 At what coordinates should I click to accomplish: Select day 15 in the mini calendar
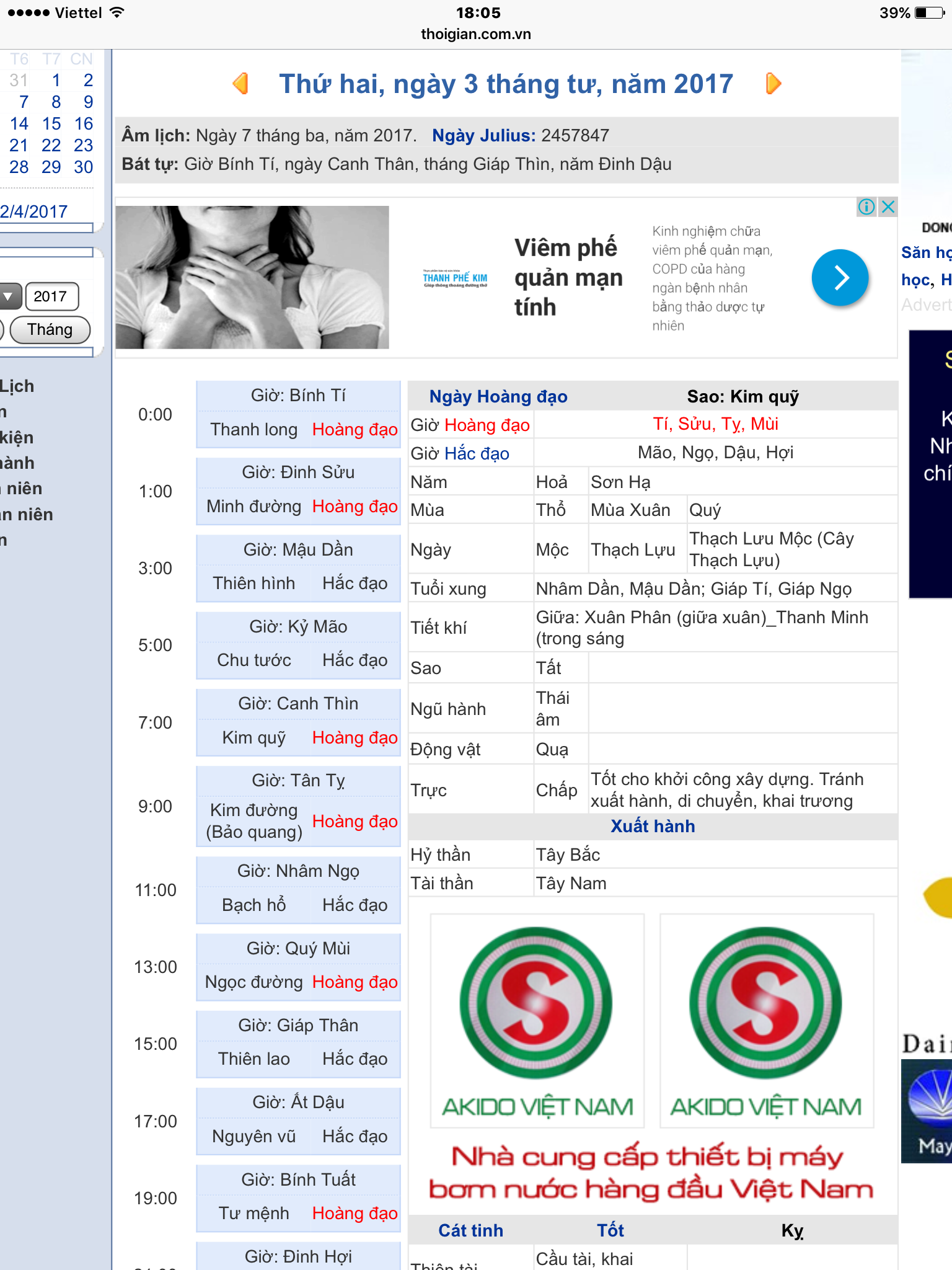[51, 124]
